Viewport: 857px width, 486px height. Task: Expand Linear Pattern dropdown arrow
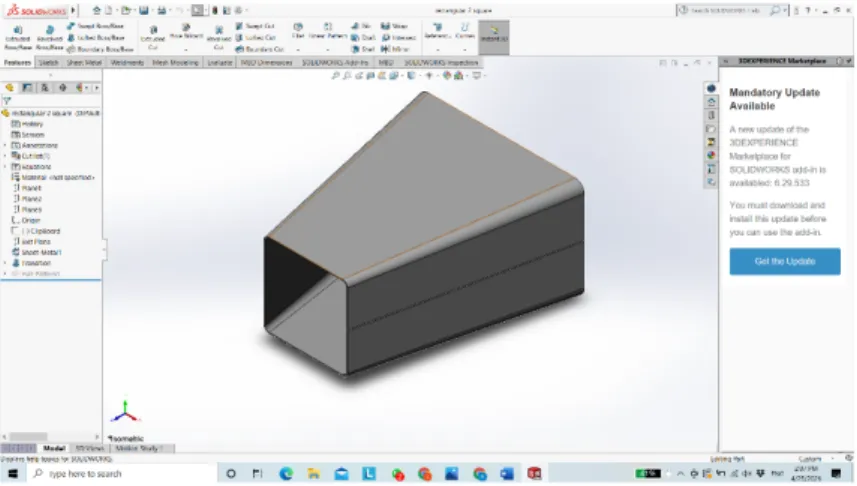click(x=328, y=50)
